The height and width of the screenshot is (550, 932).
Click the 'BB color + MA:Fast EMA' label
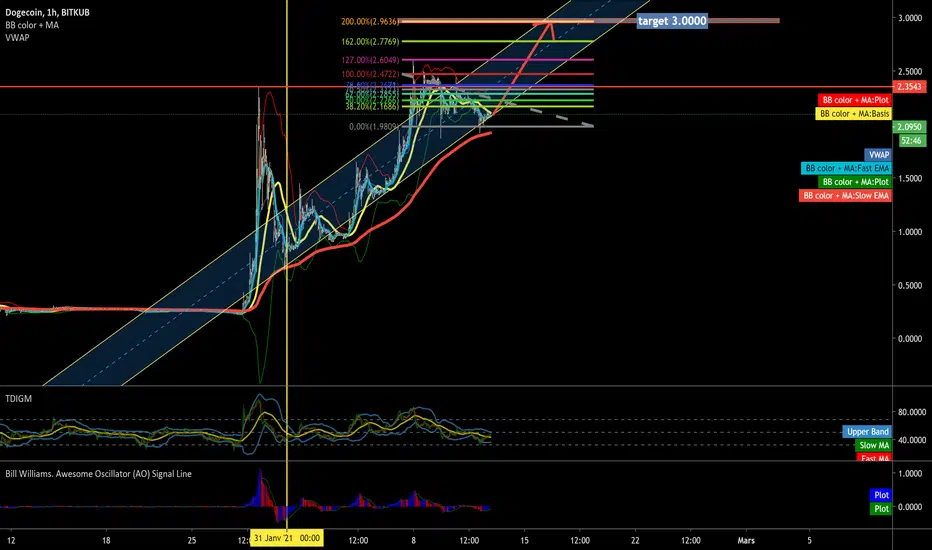846,168
